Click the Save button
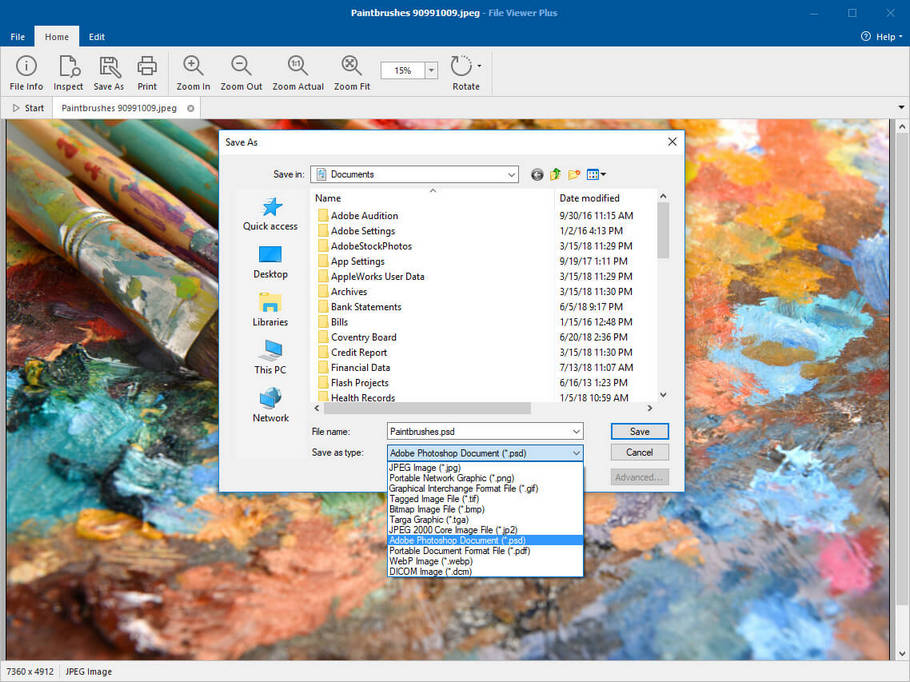The width and height of the screenshot is (910, 682). [639, 431]
